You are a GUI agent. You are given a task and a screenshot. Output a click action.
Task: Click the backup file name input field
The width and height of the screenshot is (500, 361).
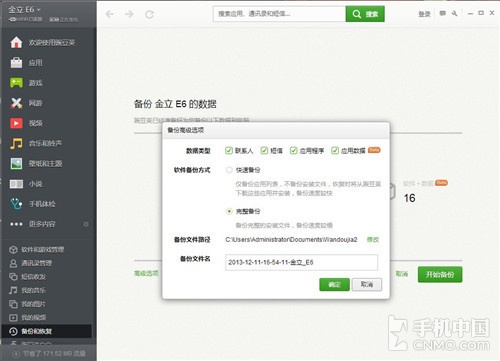[301, 262]
